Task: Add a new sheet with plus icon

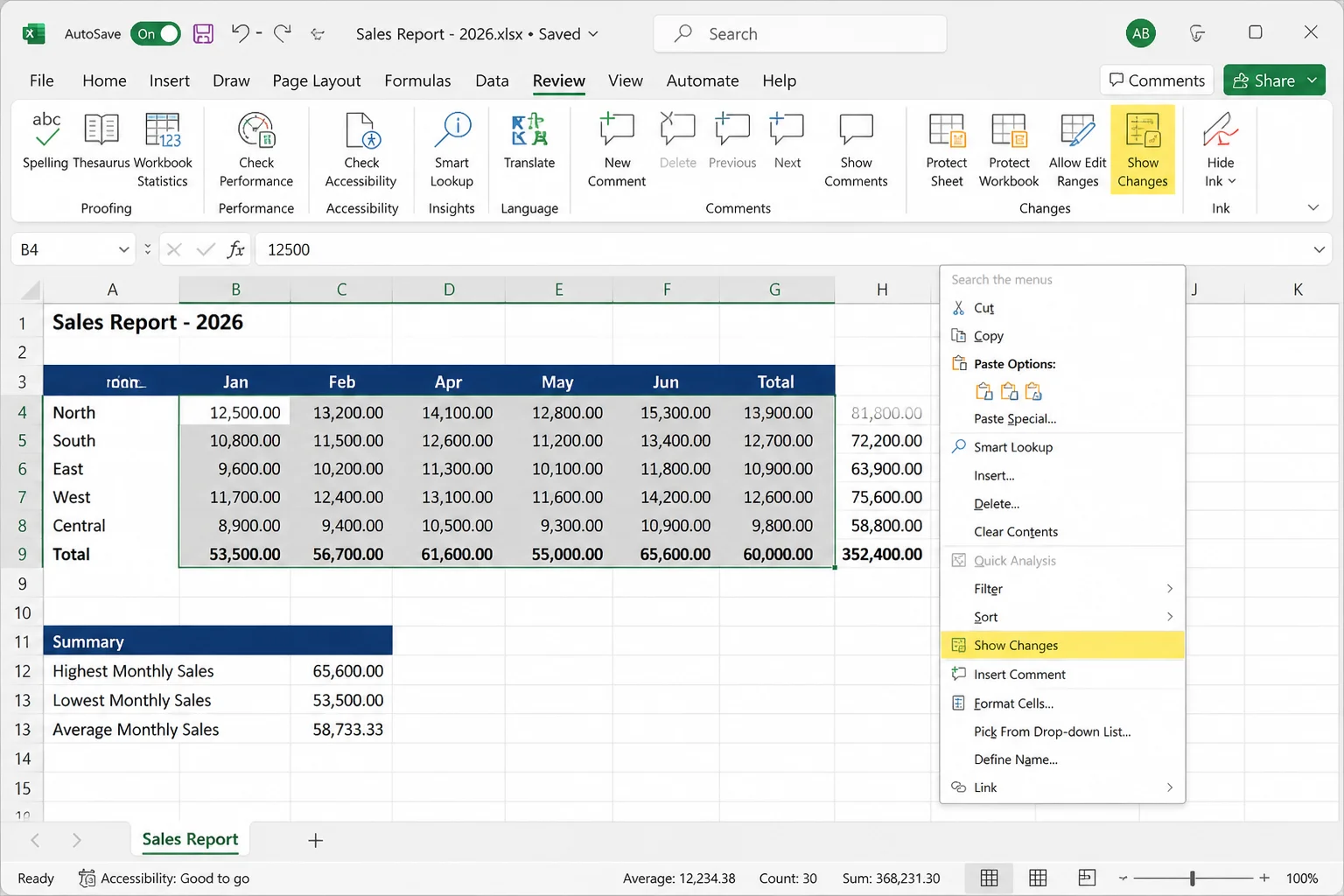Action: tap(316, 840)
